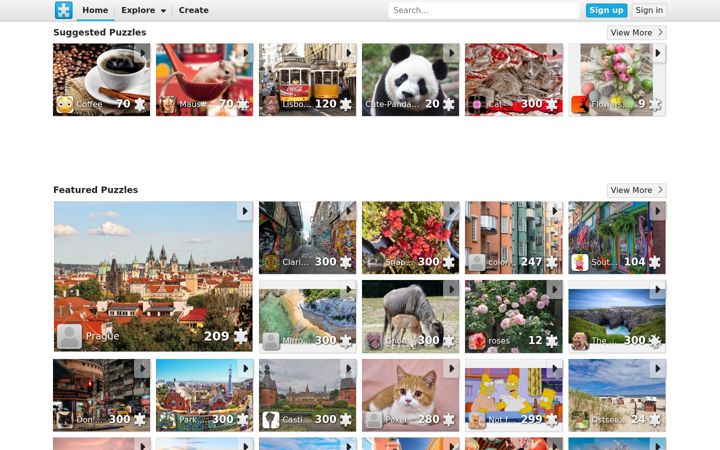Open the large Prague cityscape puzzle

pos(153,276)
